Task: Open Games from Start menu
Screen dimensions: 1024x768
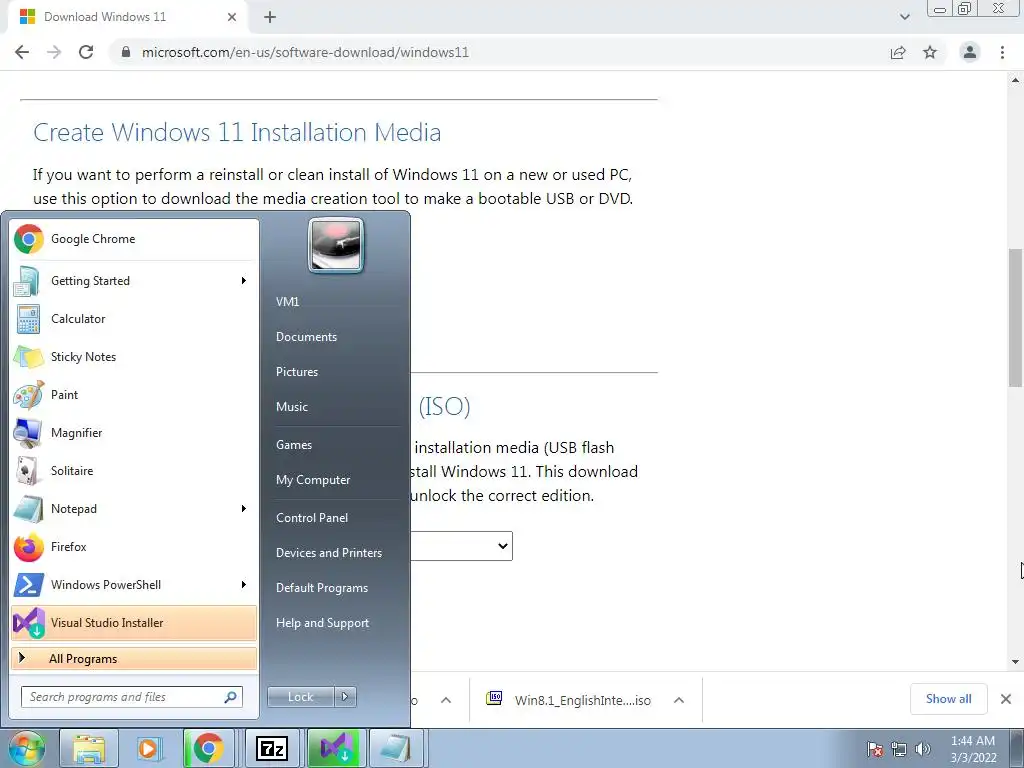Action: pyautogui.click(x=294, y=445)
